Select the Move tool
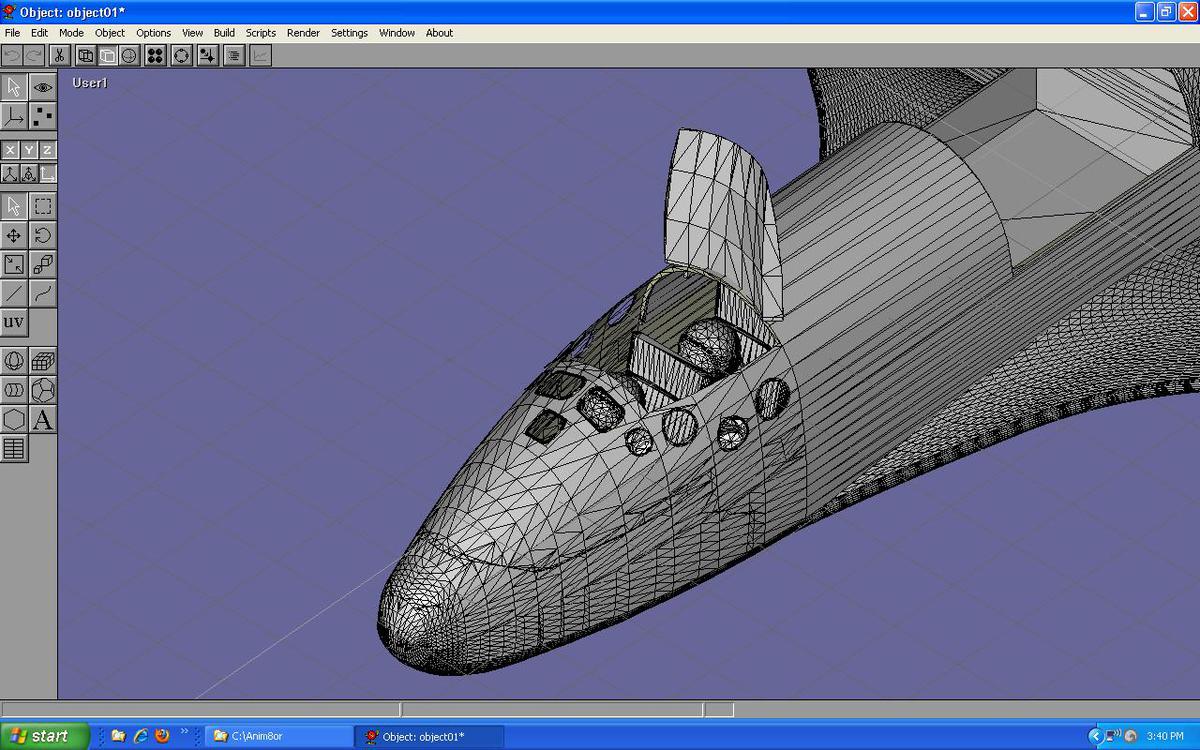Image resolution: width=1200 pixels, height=750 pixels. (x=14, y=235)
